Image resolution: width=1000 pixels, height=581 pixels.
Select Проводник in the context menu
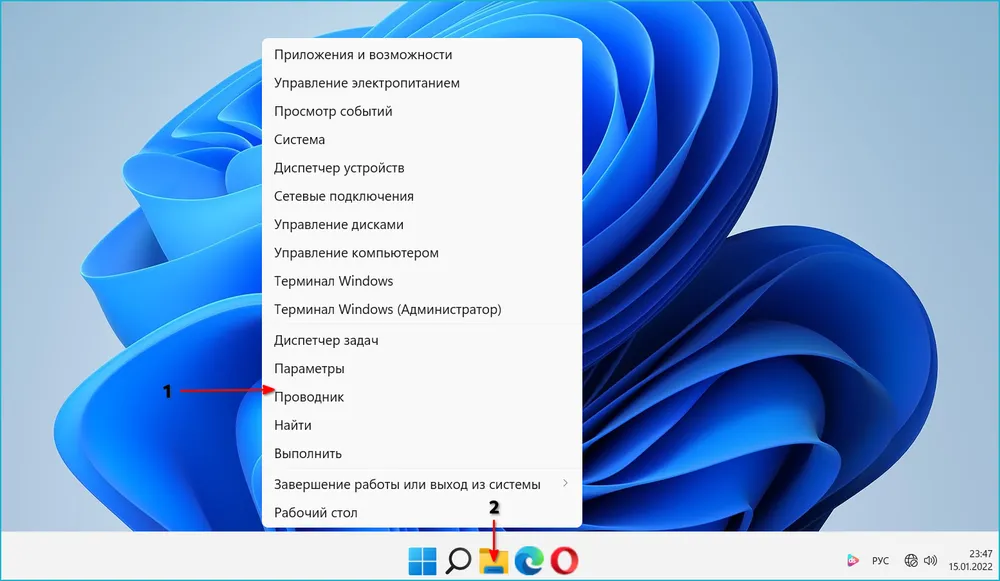click(x=309, y=397)
